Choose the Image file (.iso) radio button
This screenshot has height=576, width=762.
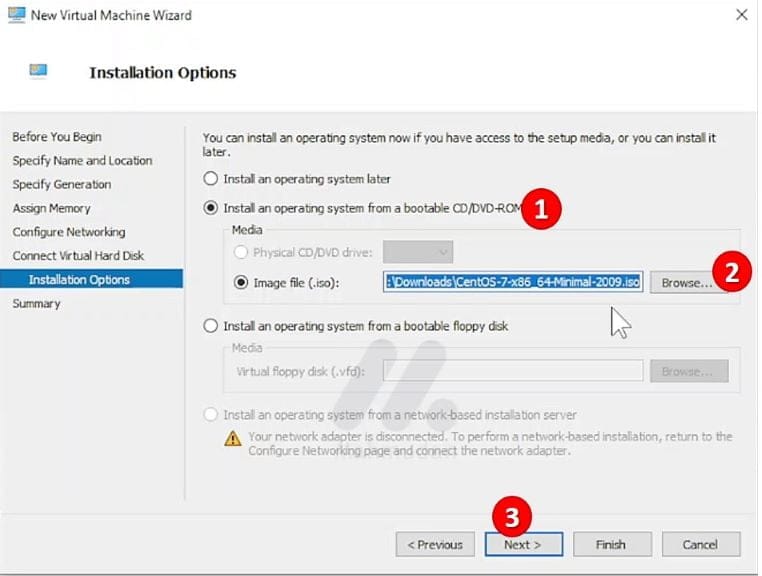point(240,283)
